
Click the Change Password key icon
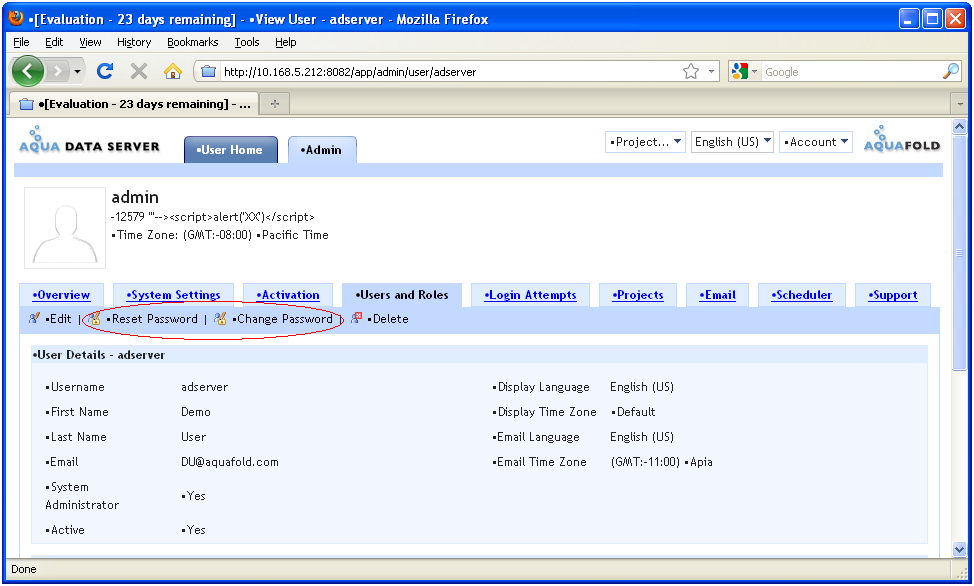coord(220,319)
